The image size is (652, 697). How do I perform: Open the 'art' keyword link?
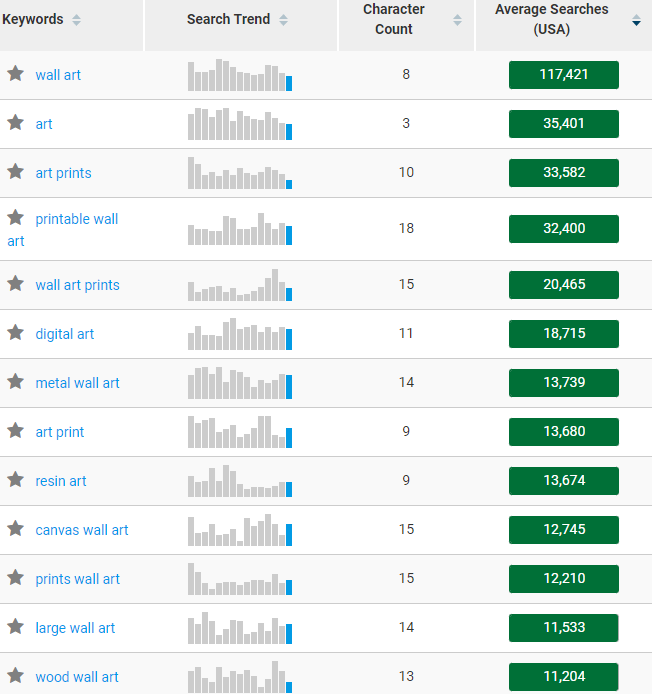point(44,124)
